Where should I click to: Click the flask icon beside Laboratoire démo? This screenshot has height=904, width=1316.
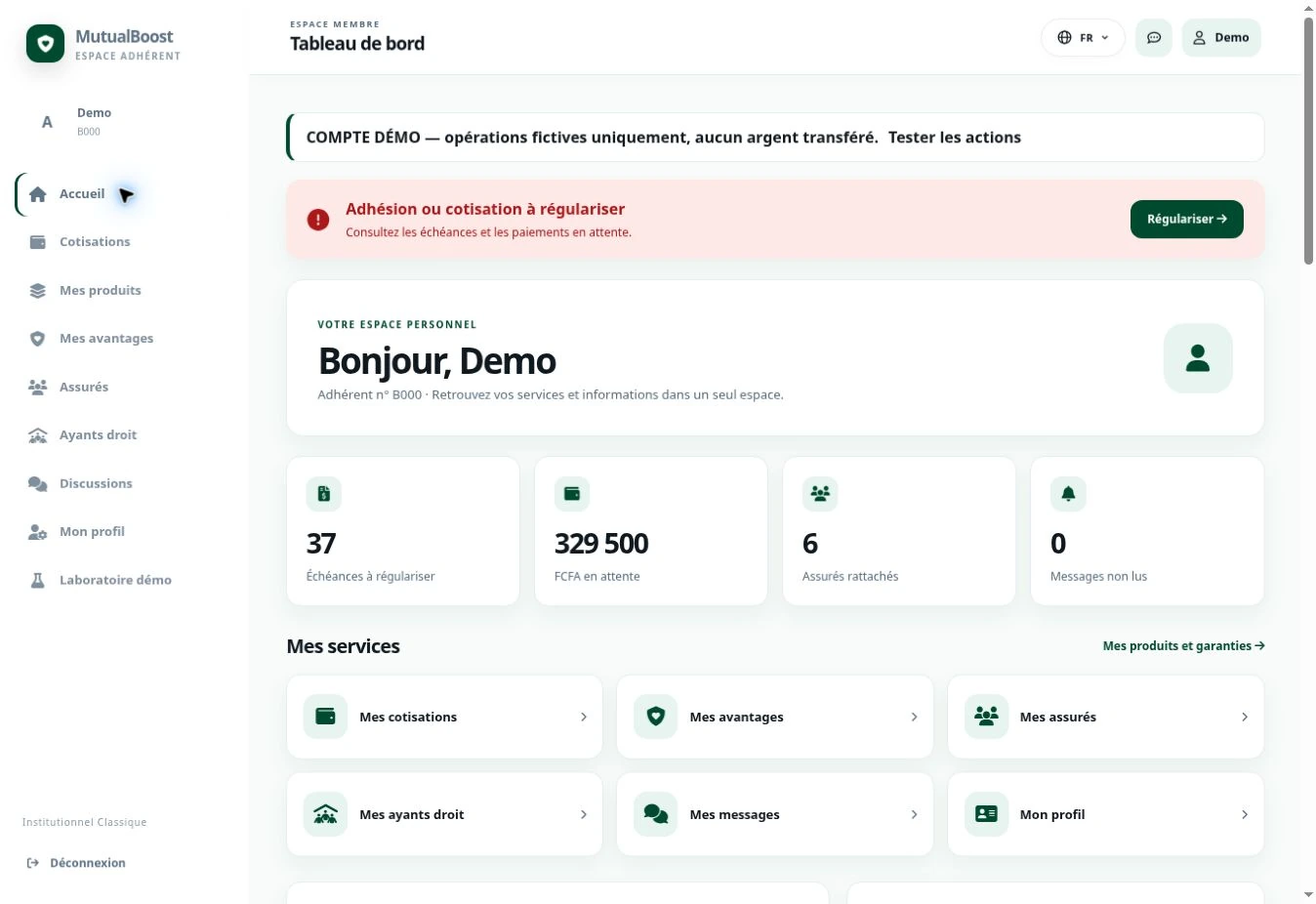38,580
